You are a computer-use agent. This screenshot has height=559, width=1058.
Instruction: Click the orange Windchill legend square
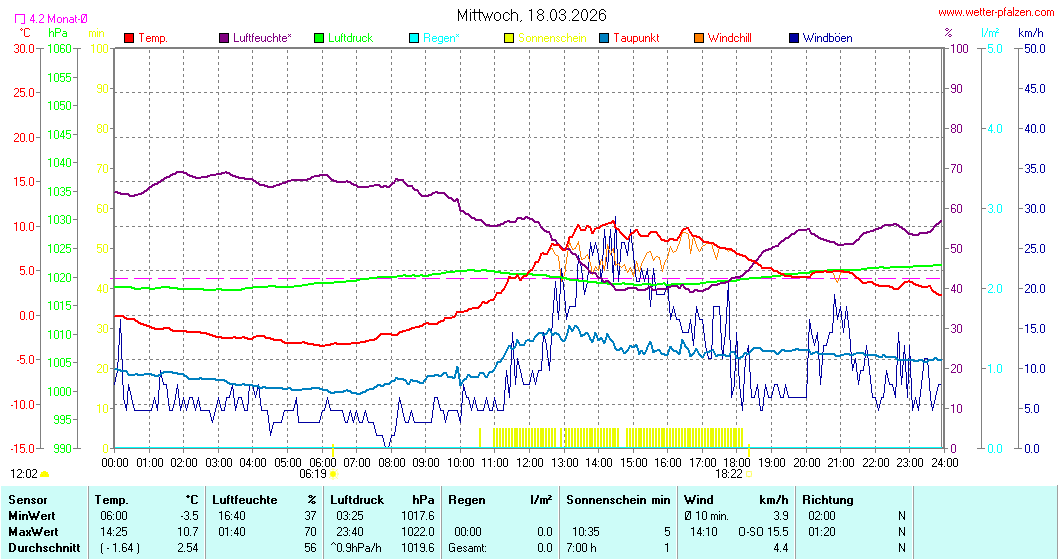[x=699, y=38]
